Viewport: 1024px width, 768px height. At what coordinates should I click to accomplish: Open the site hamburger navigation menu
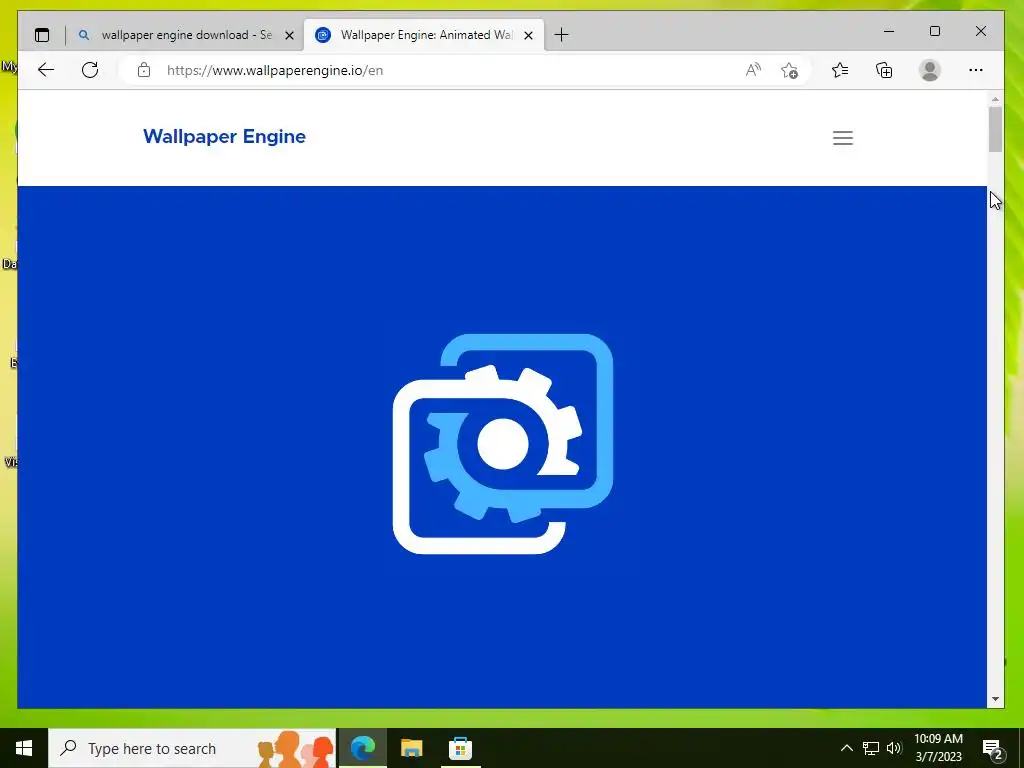coord(842,138)
